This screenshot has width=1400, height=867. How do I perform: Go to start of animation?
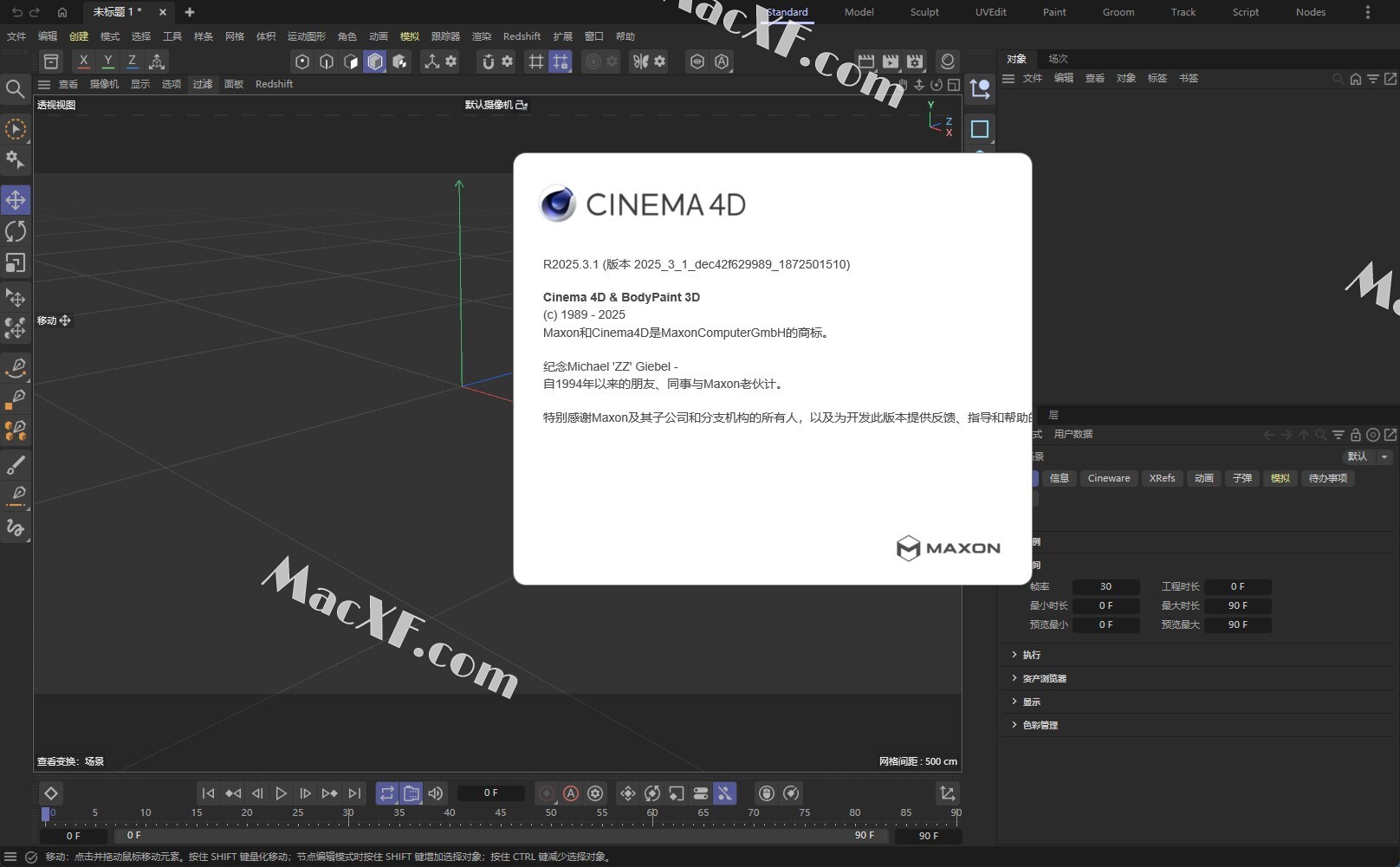coord(208,793)
